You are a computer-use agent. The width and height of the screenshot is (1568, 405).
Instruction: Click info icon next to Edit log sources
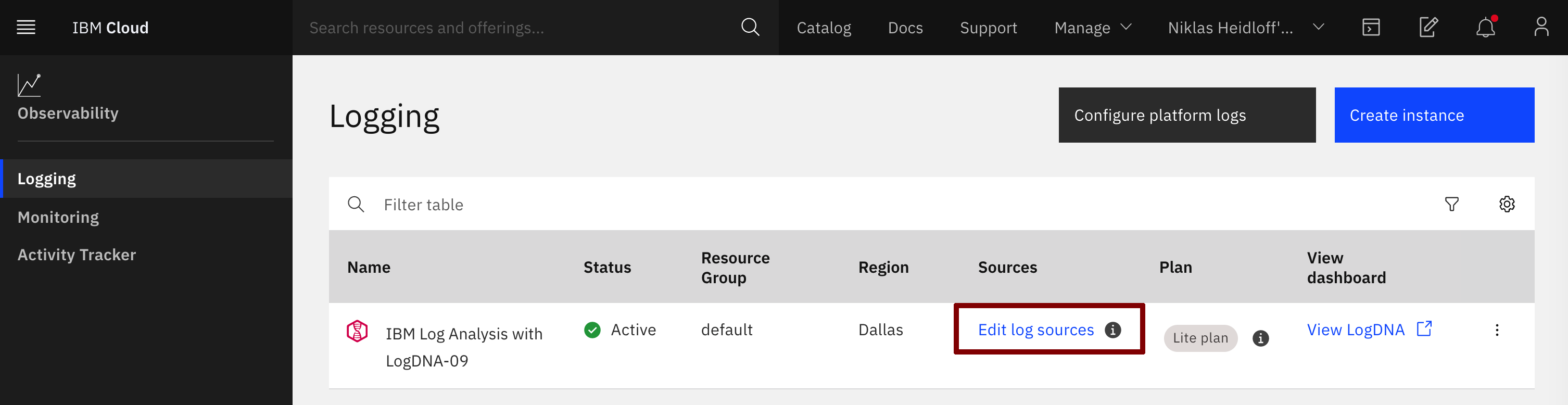click(1112, 330)
